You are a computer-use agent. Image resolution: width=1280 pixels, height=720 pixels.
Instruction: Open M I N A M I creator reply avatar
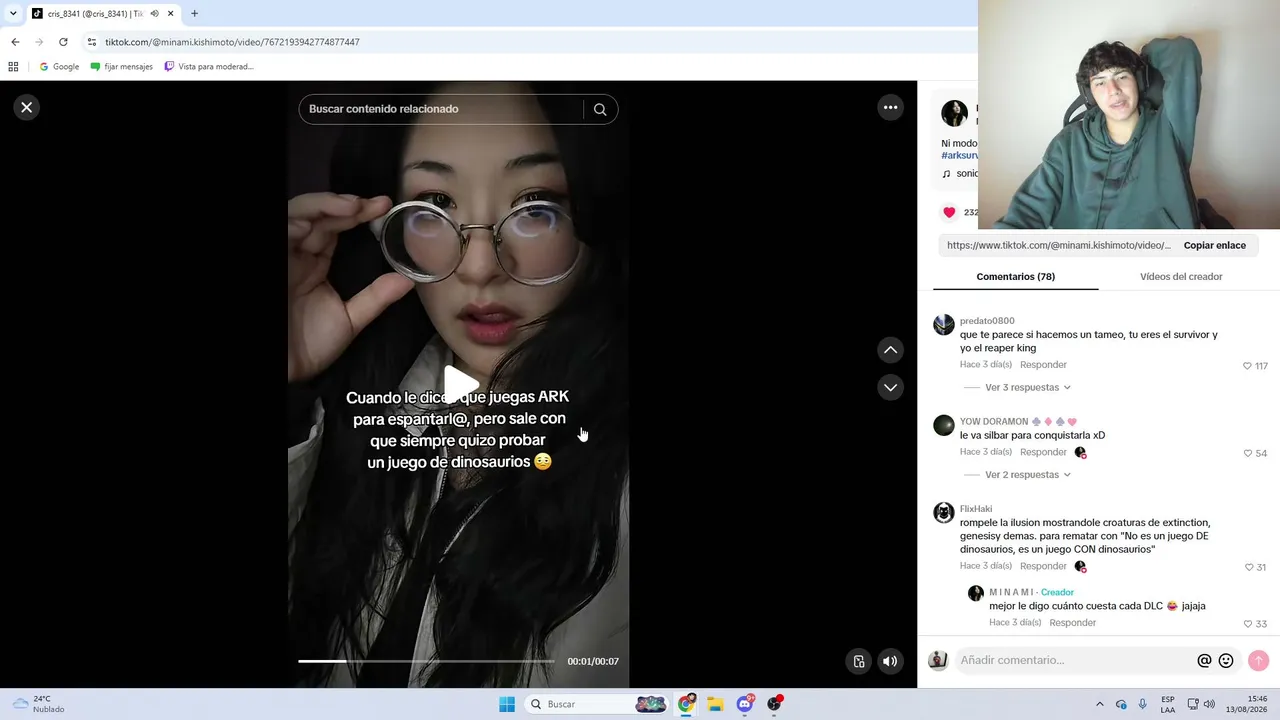[x=976, y=593]
